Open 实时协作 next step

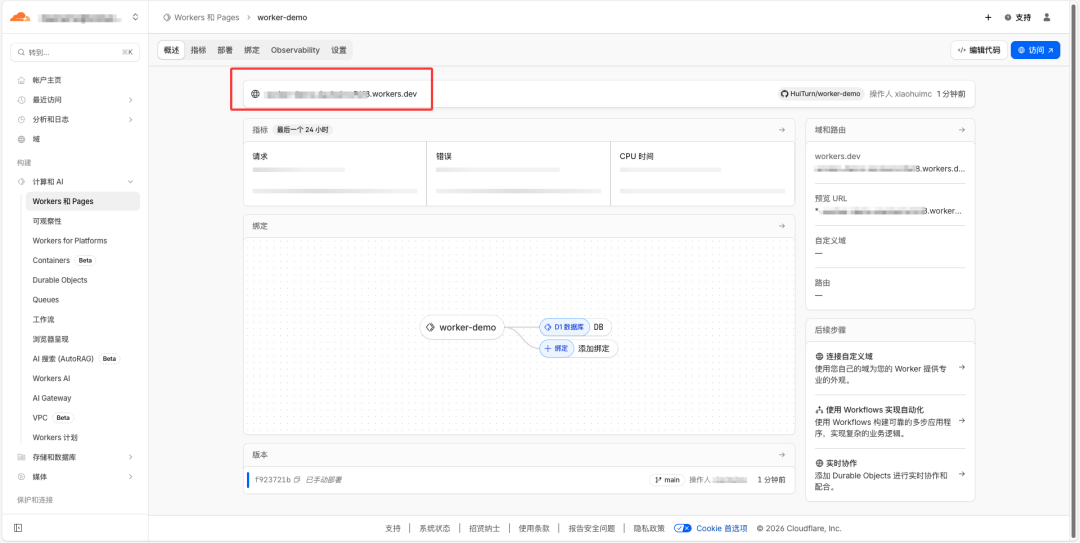890,475
